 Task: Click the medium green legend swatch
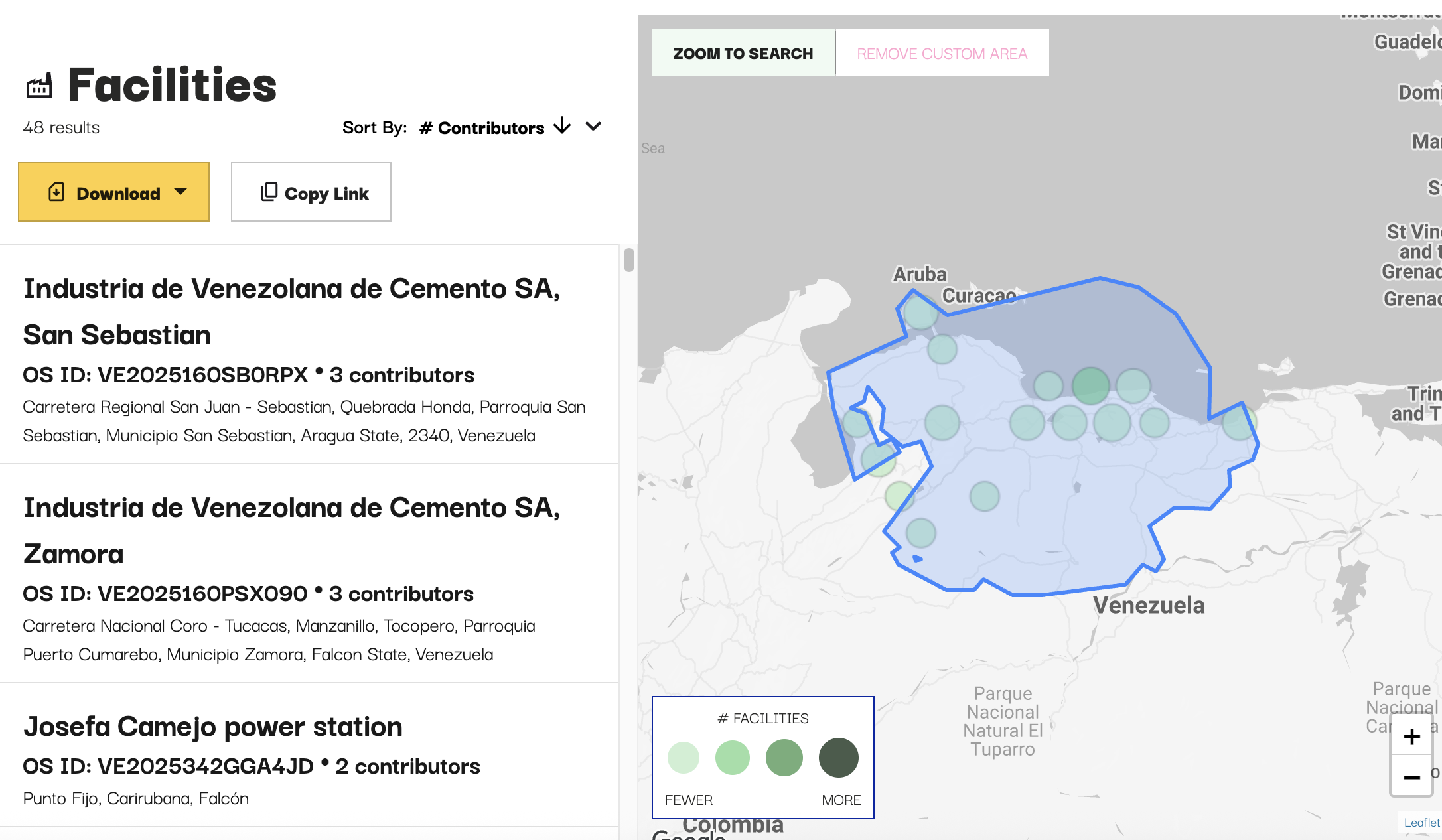[784, 758]
